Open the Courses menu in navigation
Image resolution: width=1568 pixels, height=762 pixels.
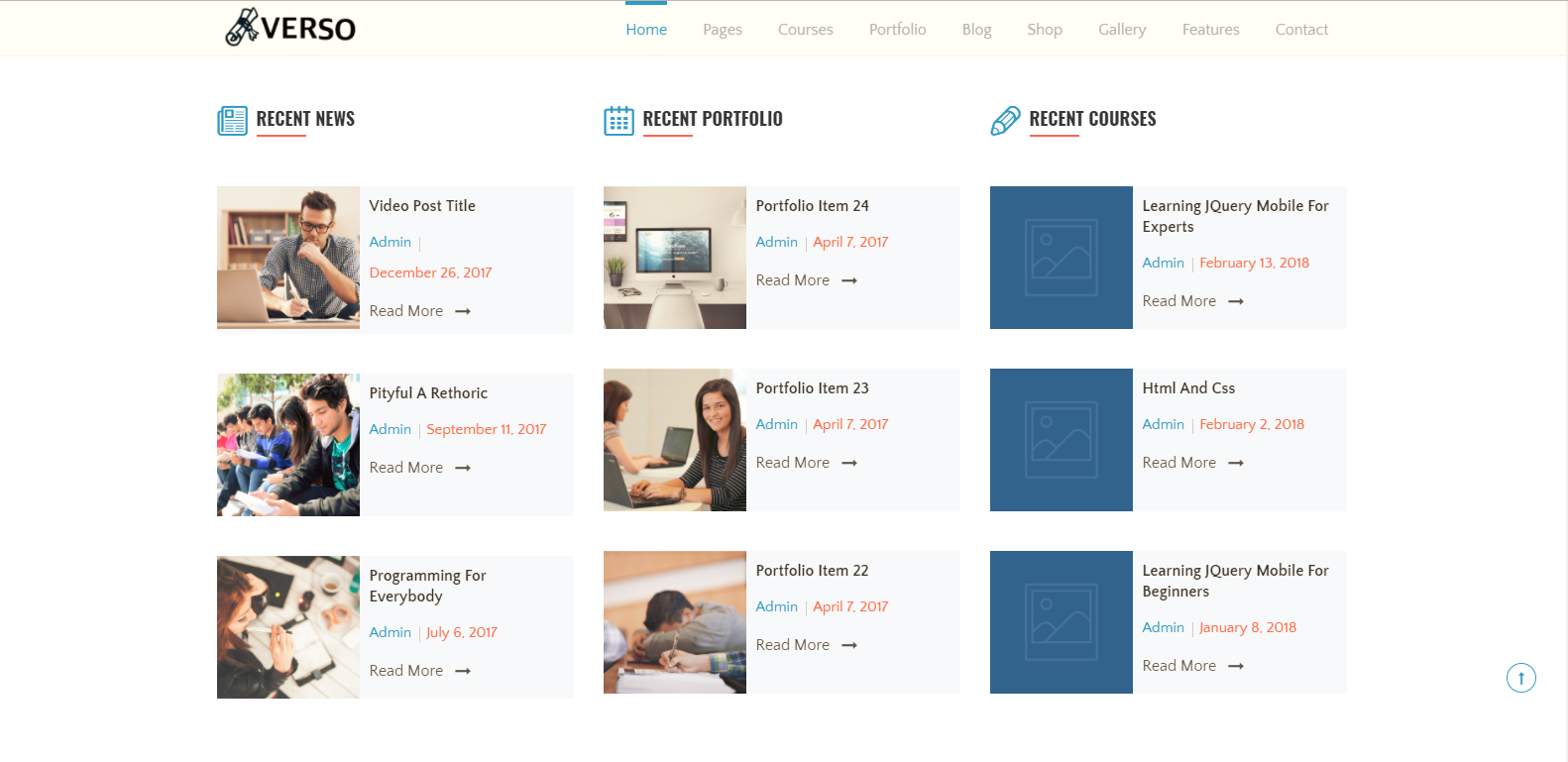click(x=805, y=30)
